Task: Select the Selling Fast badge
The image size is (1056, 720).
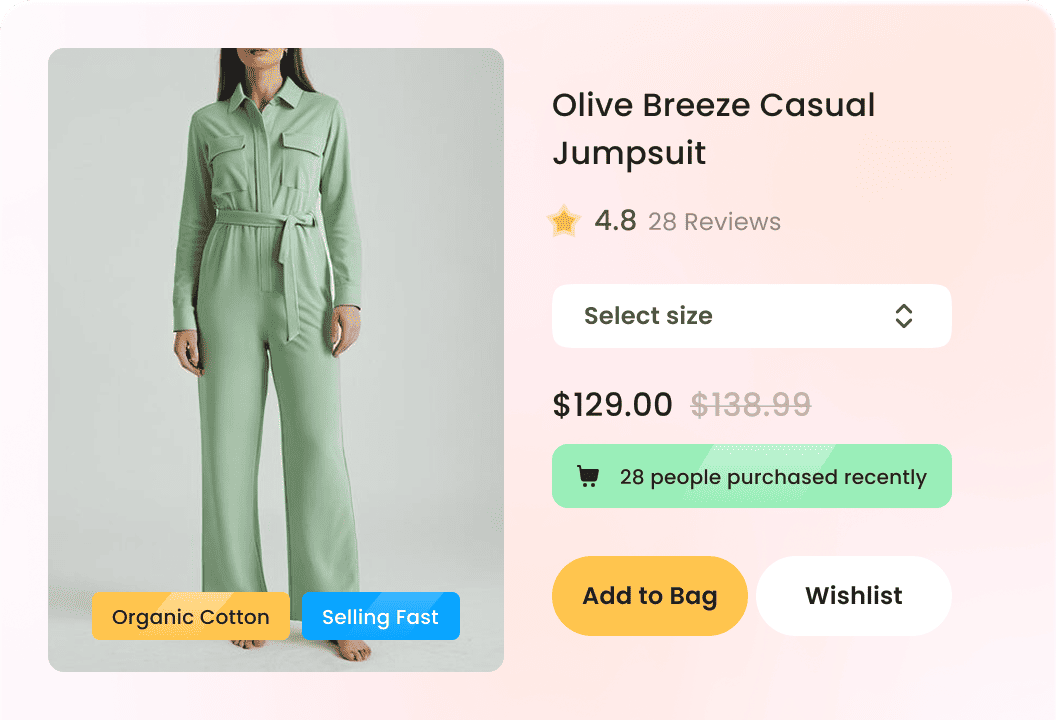Action: click(x=380, y=617)
